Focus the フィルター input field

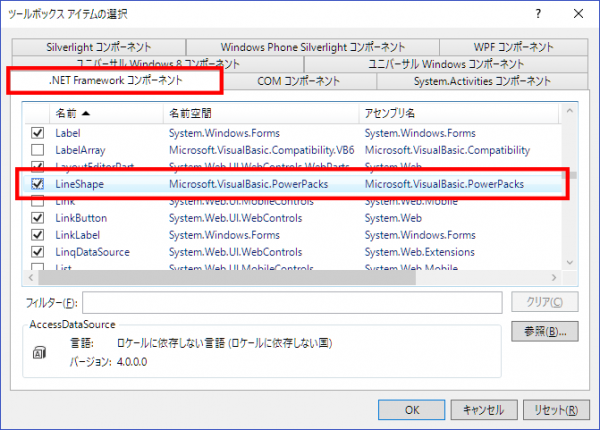click(292, 303)
